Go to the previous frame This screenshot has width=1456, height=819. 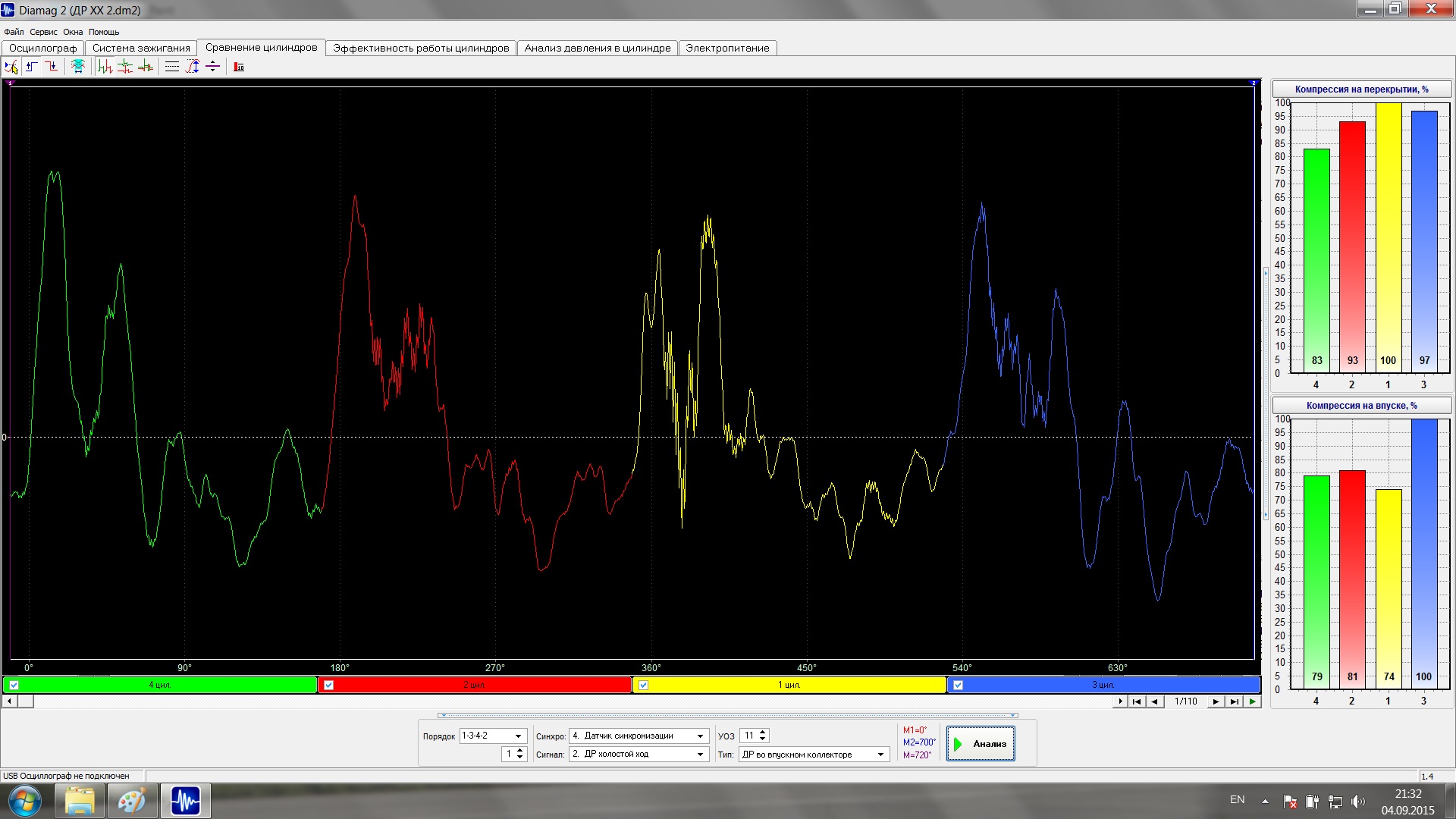(1155, 701)
